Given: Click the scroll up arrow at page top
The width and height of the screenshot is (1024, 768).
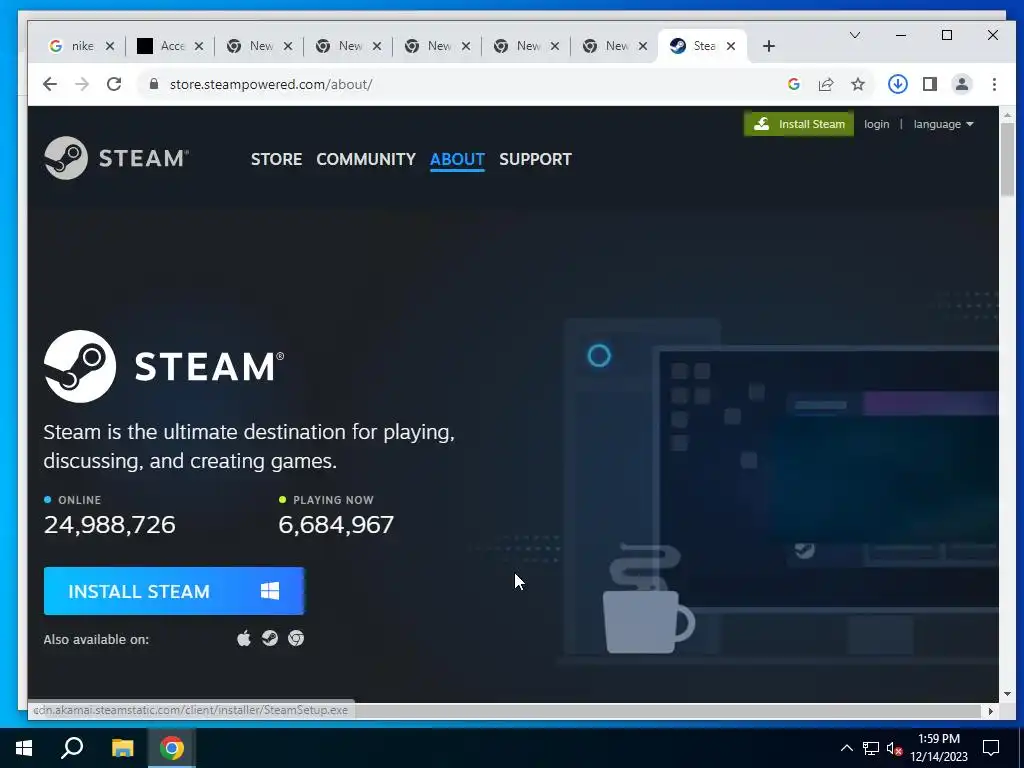Looking at the screenshot, I should (x=1007, y=115).
